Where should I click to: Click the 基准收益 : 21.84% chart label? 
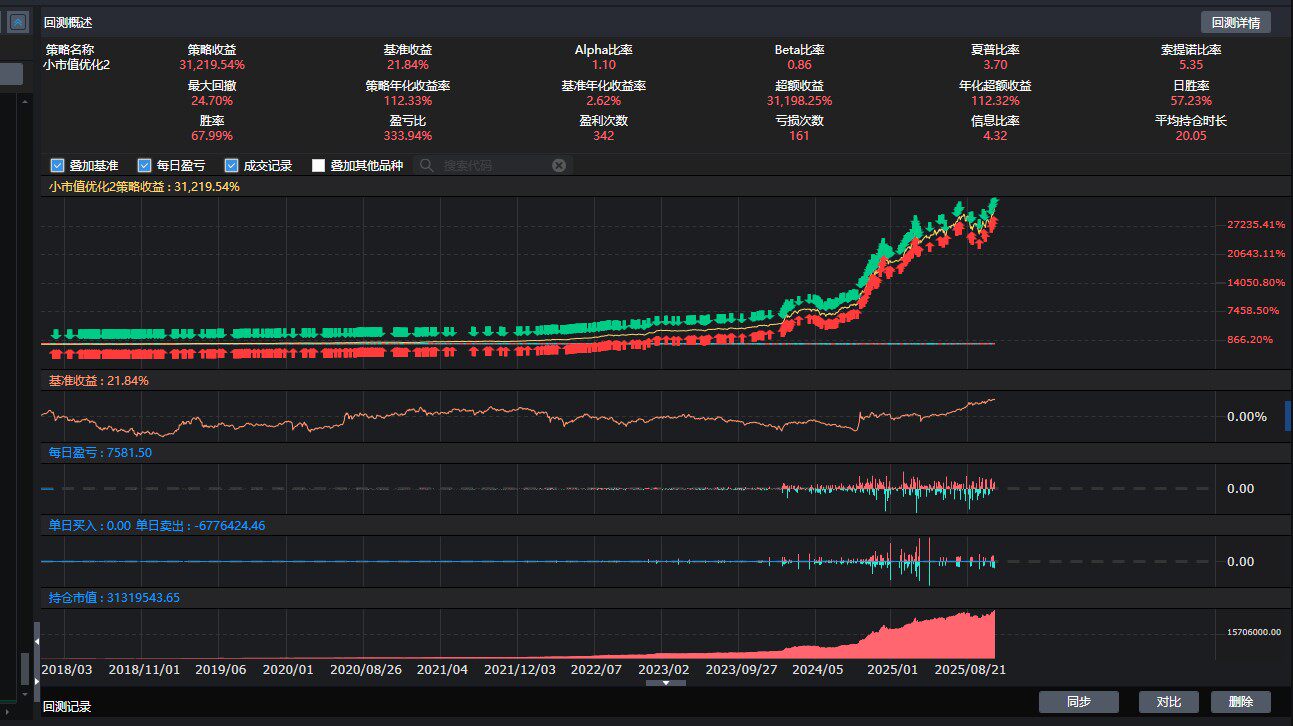click(99, 381)
